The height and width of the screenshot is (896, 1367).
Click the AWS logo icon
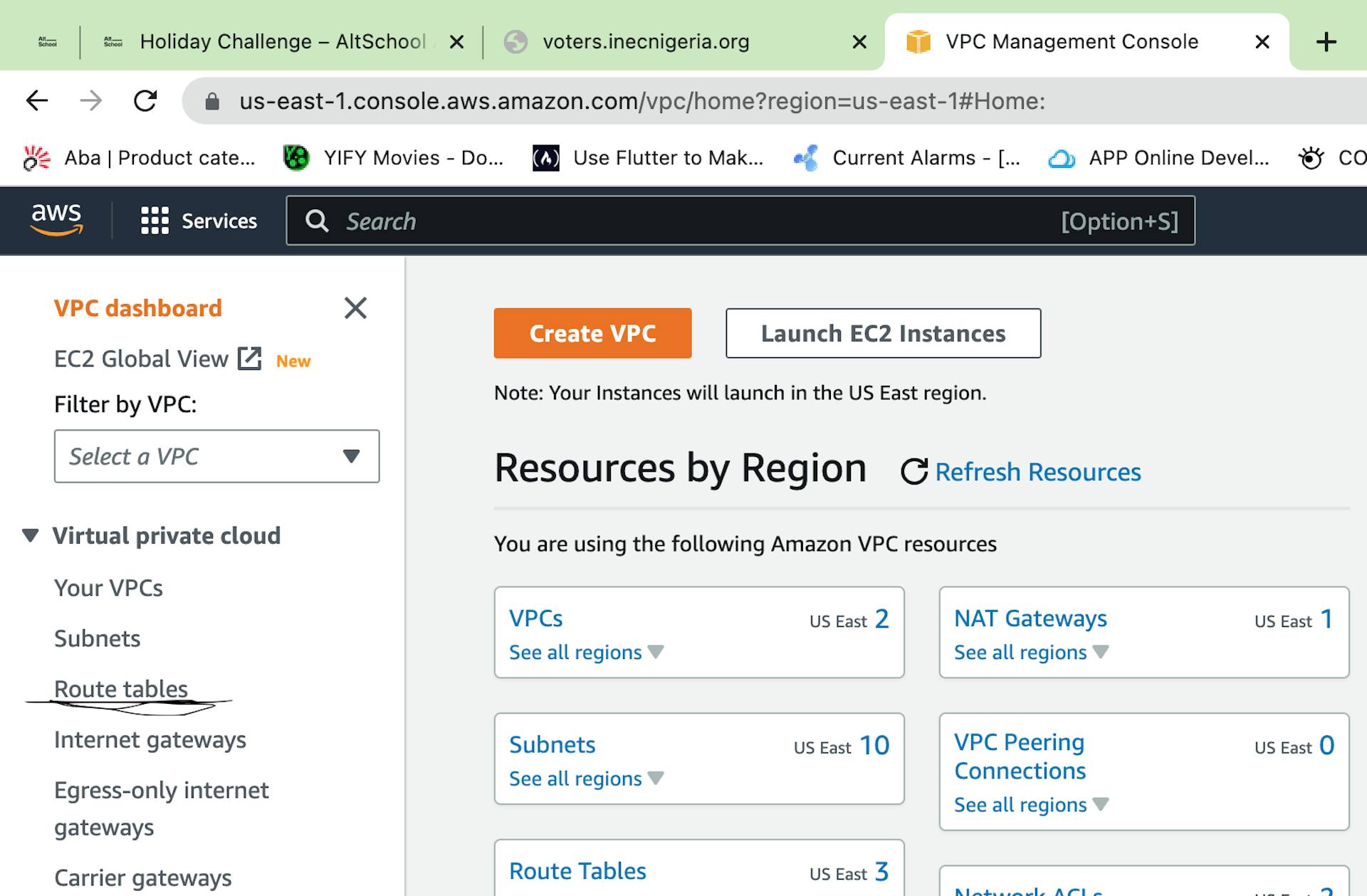click(57, 221)
